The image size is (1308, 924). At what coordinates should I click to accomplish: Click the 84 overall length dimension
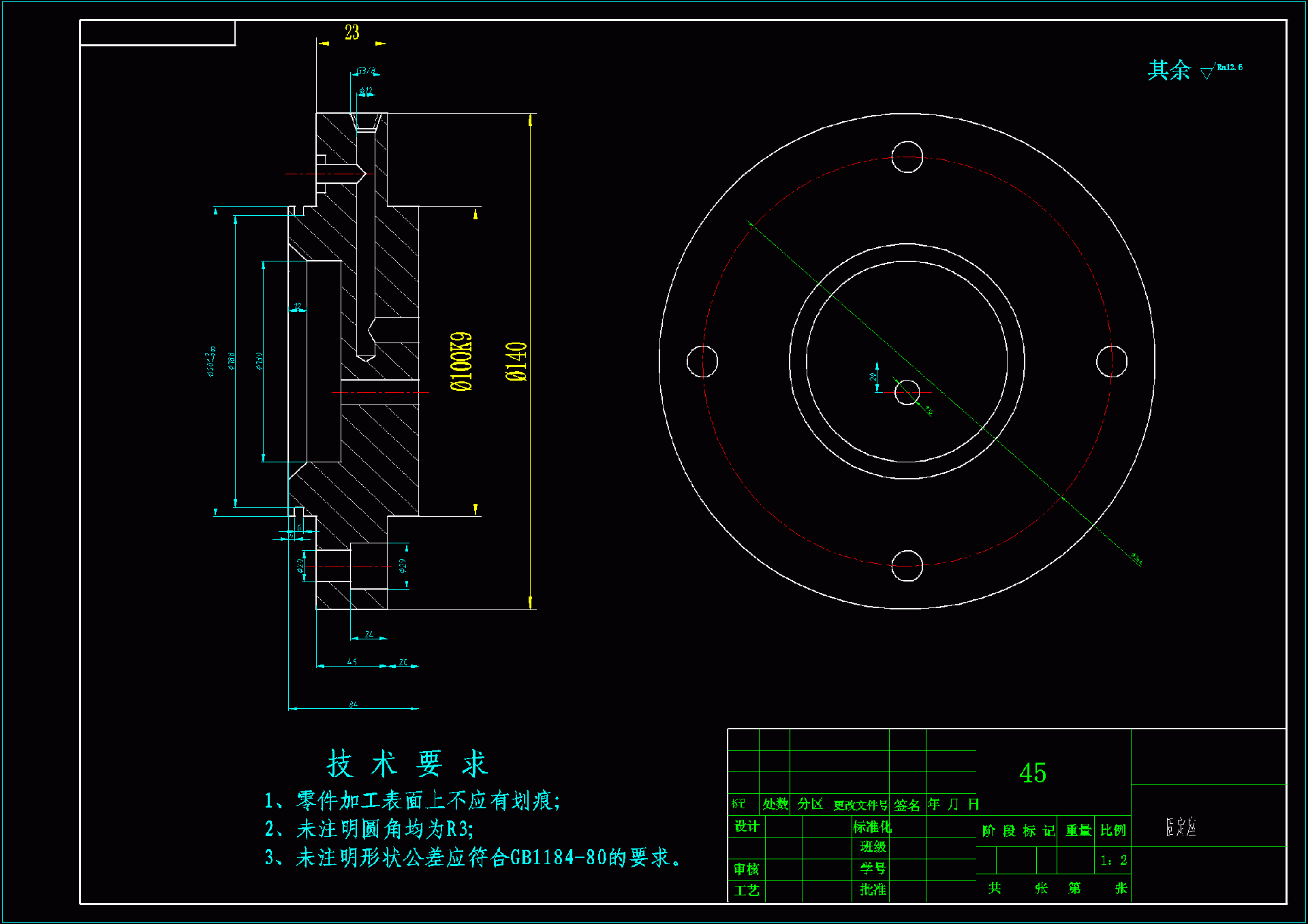(x=353, y=704)
